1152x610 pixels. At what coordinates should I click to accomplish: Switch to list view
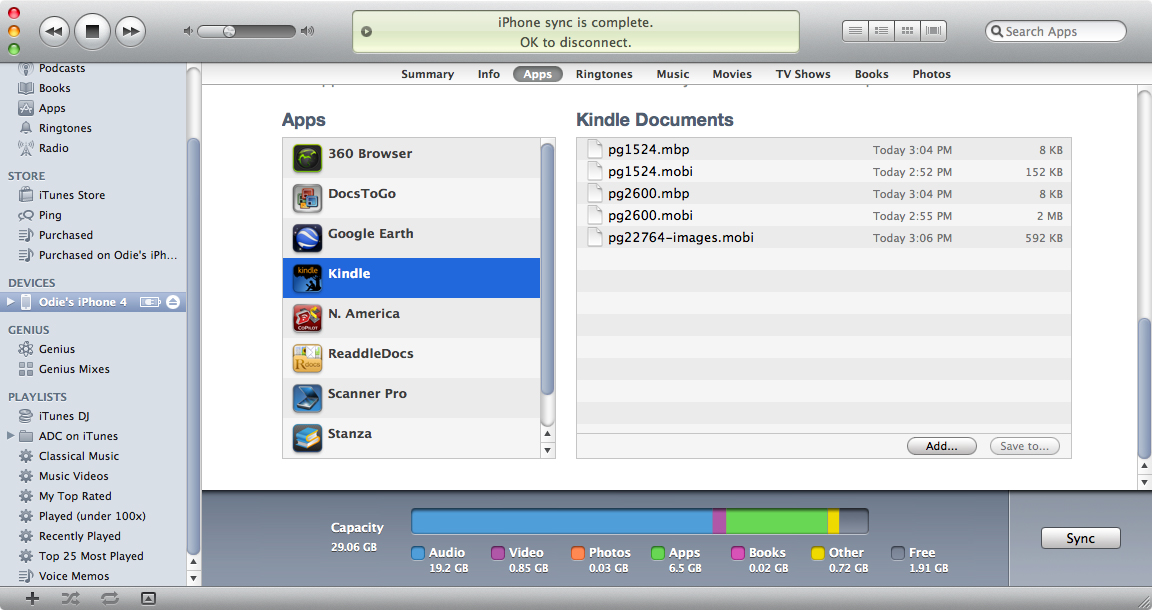pos(854,31)
